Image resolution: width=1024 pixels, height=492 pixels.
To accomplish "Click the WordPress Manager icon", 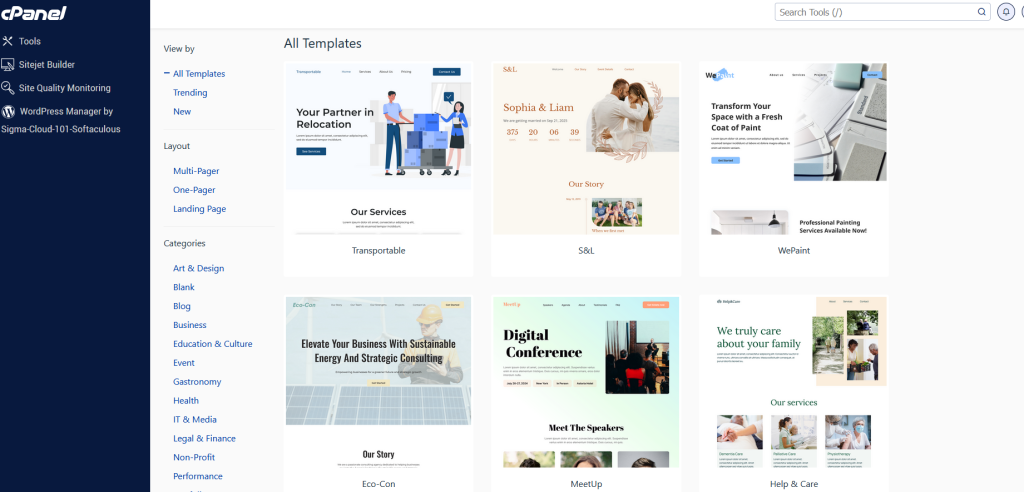I will (x=8, y=112).
